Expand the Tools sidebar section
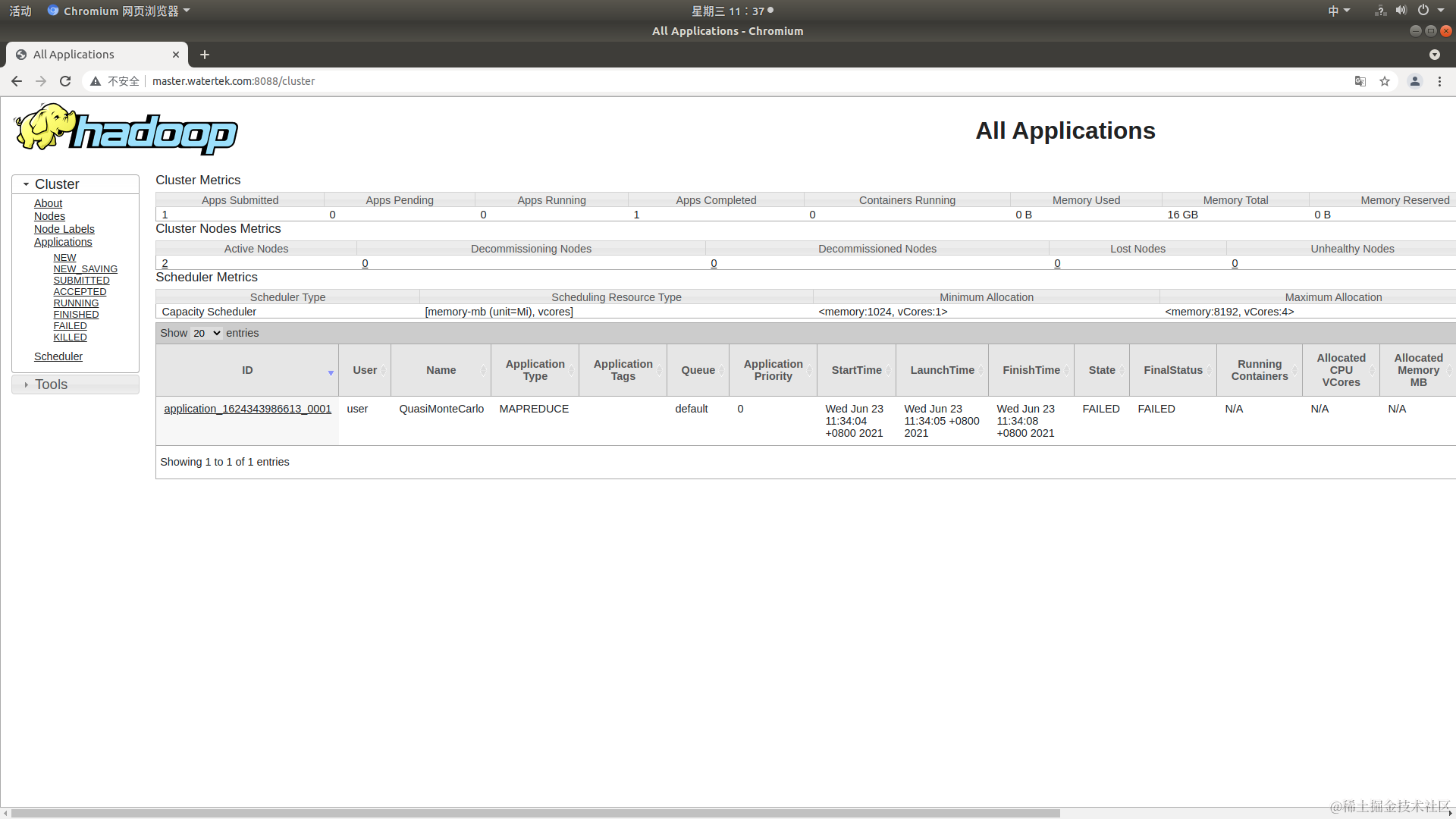1456x819 pixels. point(75,384)
